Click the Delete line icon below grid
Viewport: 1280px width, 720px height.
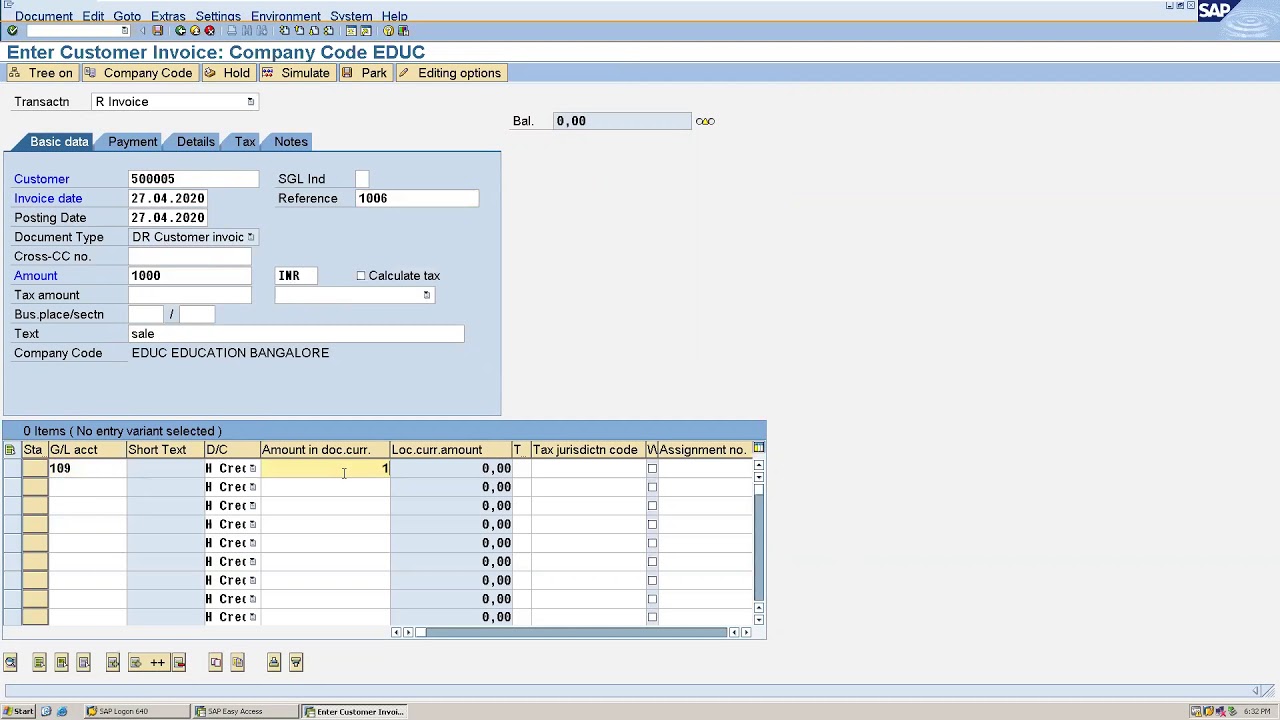point(179,662)
